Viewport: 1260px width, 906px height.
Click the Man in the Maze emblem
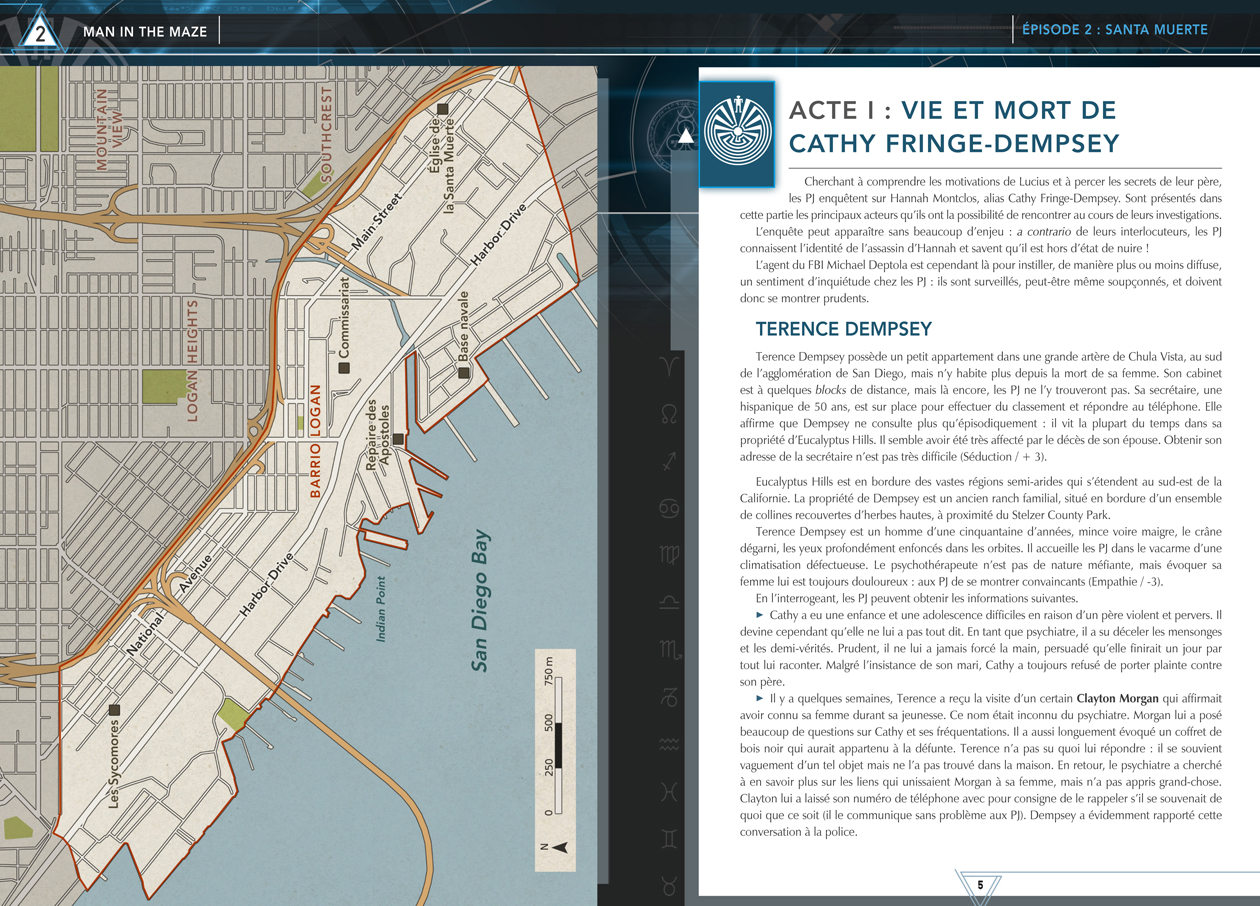point(737,134)
